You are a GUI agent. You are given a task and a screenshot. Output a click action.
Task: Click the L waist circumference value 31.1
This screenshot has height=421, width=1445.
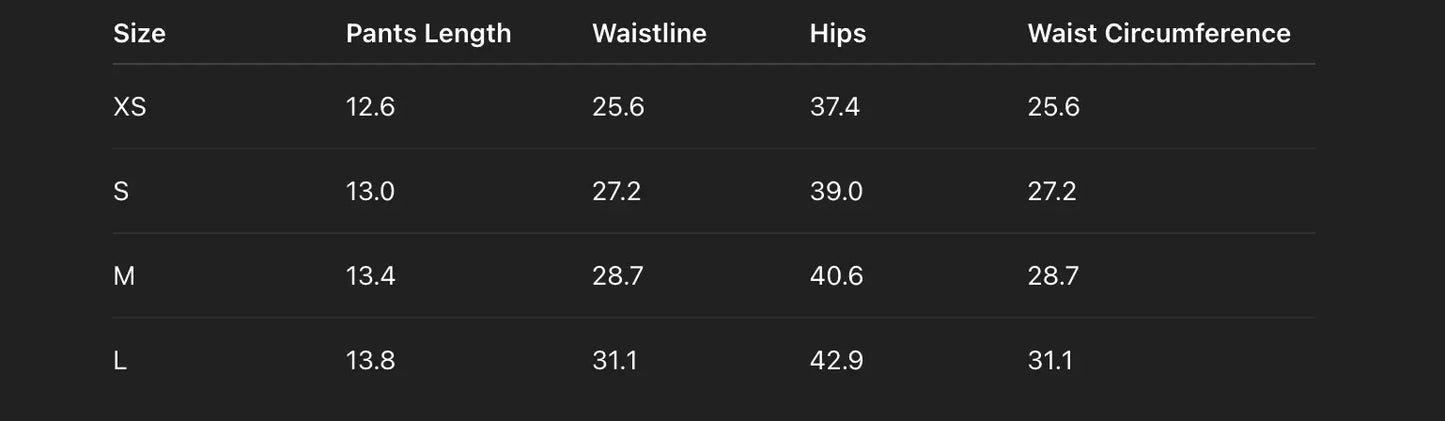coord(1050,361)
